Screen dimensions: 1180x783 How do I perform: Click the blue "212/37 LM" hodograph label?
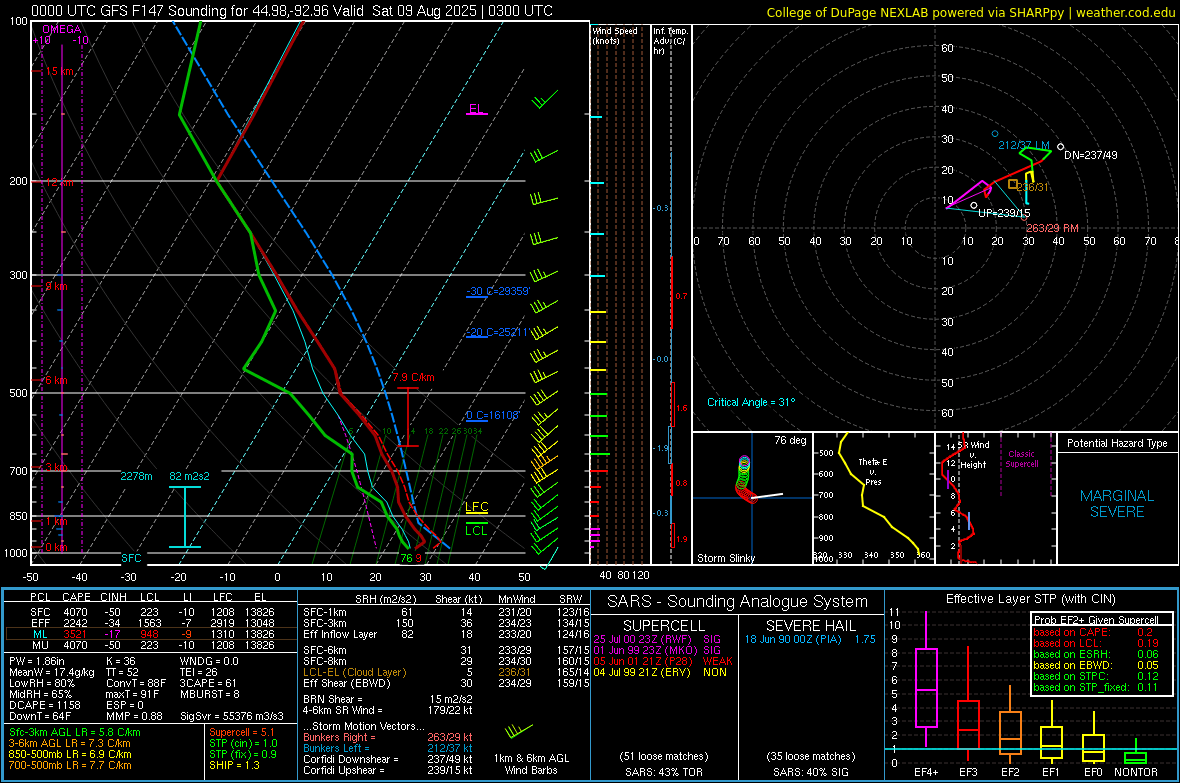tap(1023, 145)
